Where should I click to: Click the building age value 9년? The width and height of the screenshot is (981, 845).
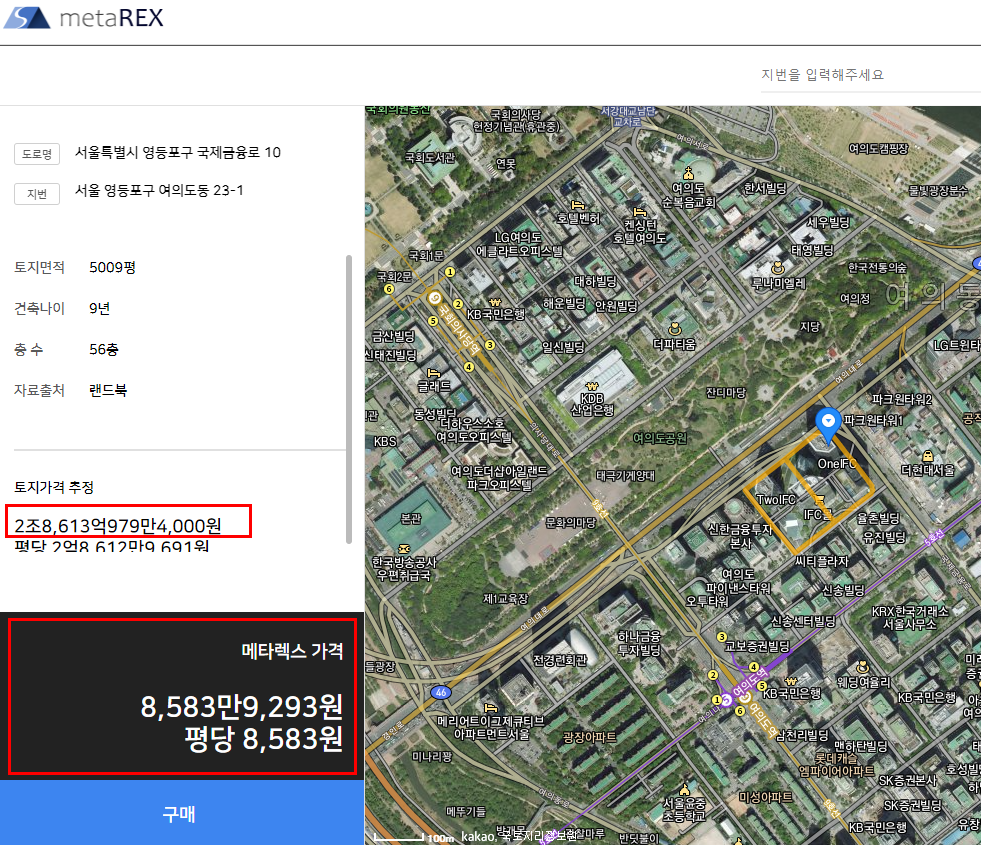tap(99, 308)
